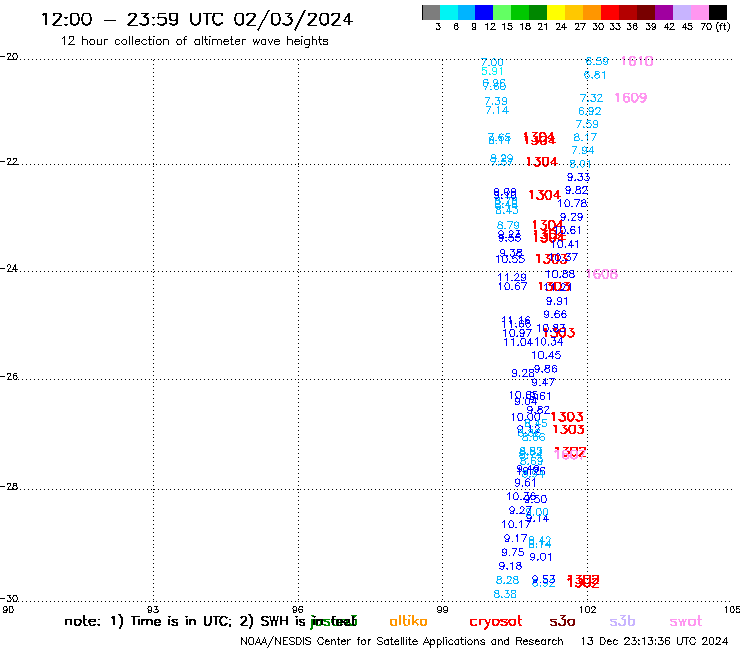Click latitude axis label '-22'
The height and width of the screenshot is (650, 740).
tap(9, 161)
